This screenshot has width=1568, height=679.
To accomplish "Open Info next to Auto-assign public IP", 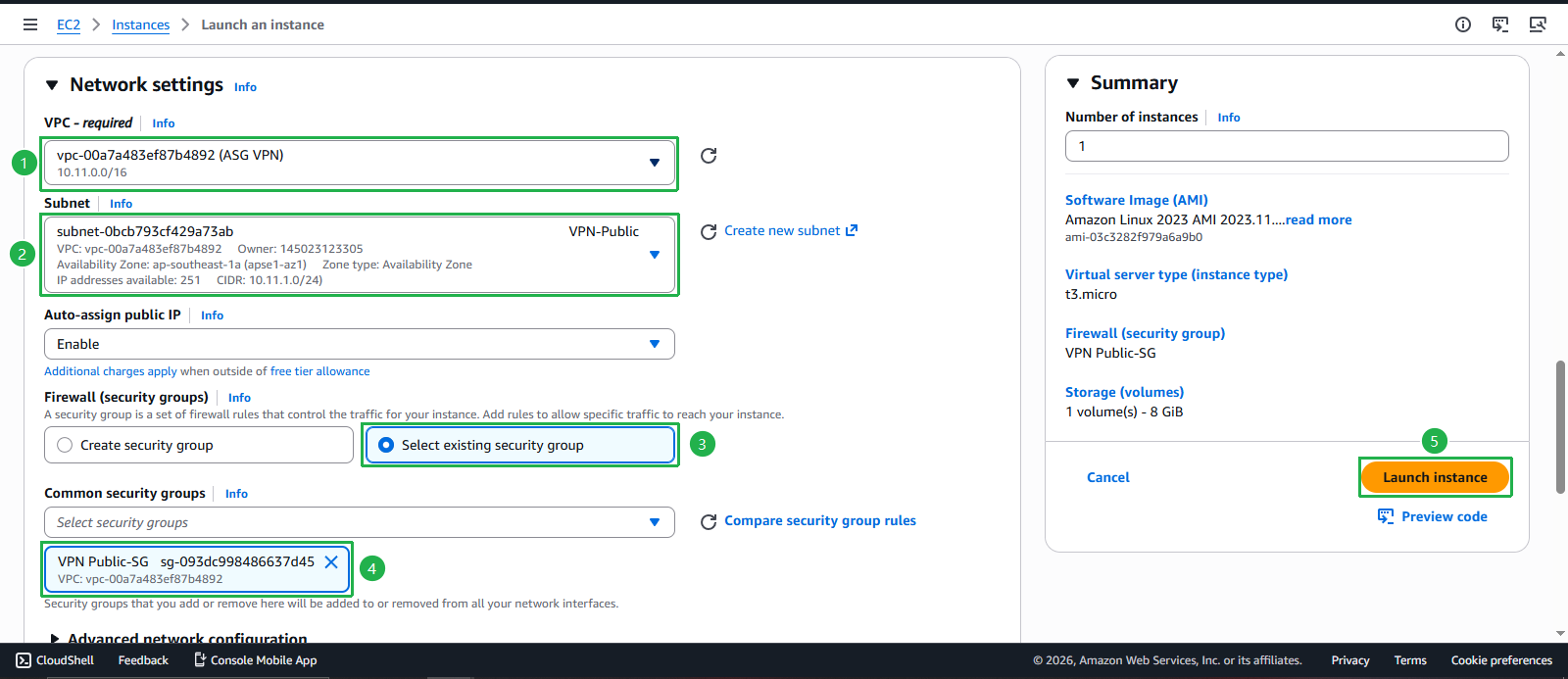I will (x=212, y=315).
